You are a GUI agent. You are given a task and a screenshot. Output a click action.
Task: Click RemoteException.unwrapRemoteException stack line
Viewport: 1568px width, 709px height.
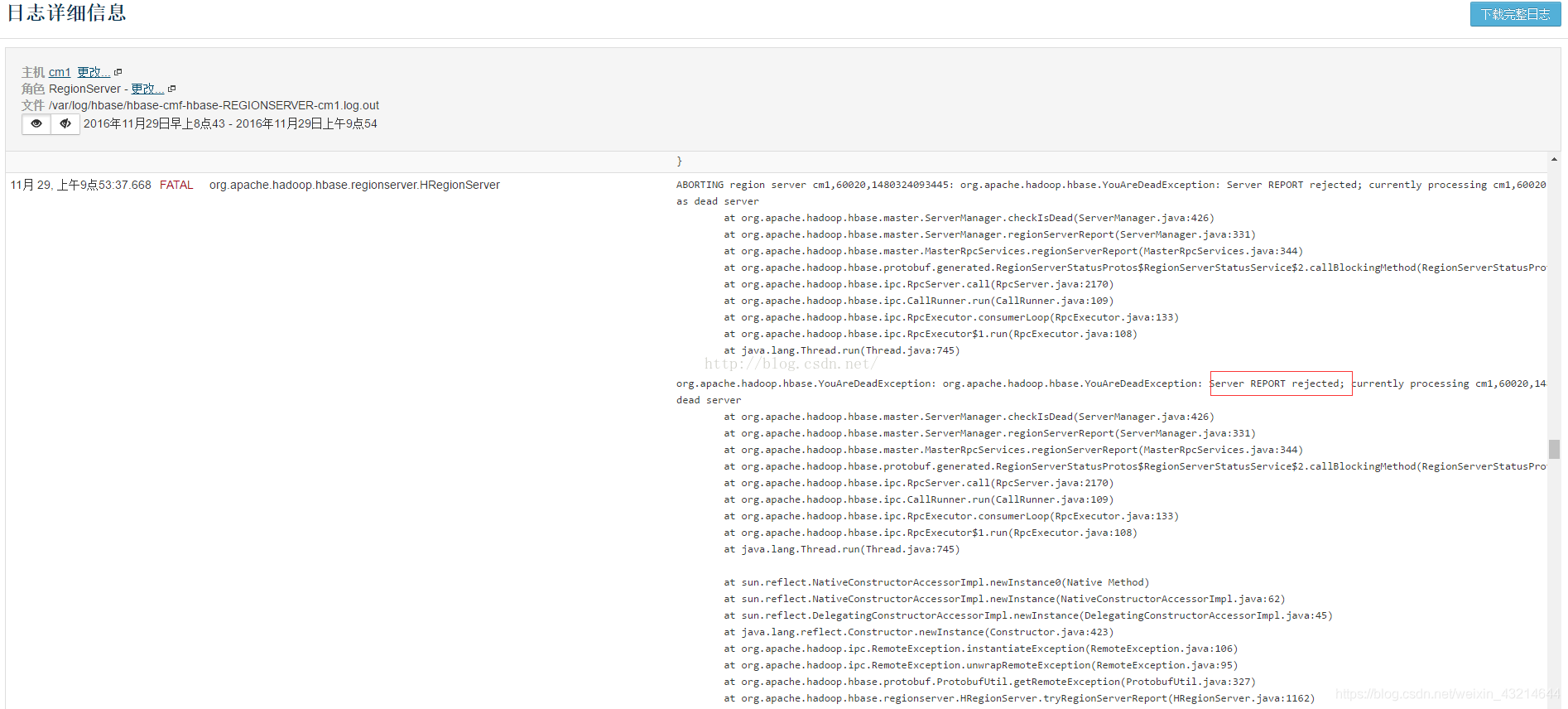tap(981, 665)
